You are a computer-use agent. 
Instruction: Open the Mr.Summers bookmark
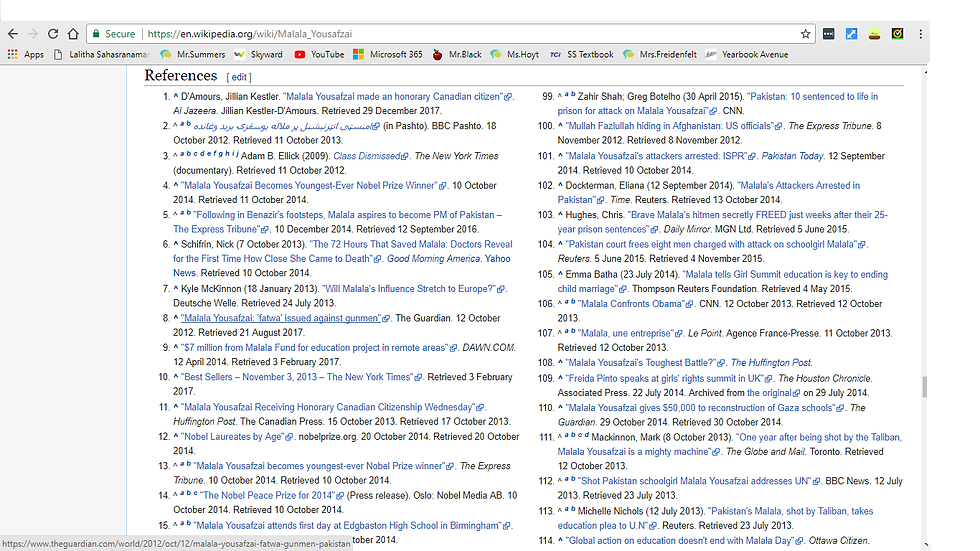(193, 54)
